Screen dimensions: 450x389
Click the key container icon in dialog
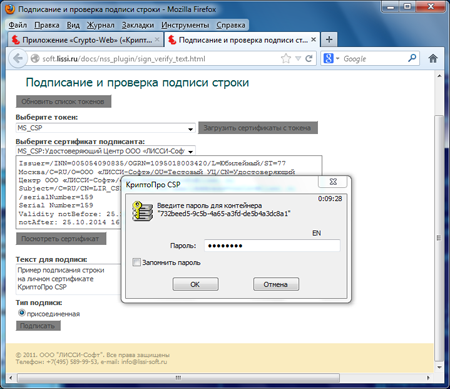[x=142, y=211]
